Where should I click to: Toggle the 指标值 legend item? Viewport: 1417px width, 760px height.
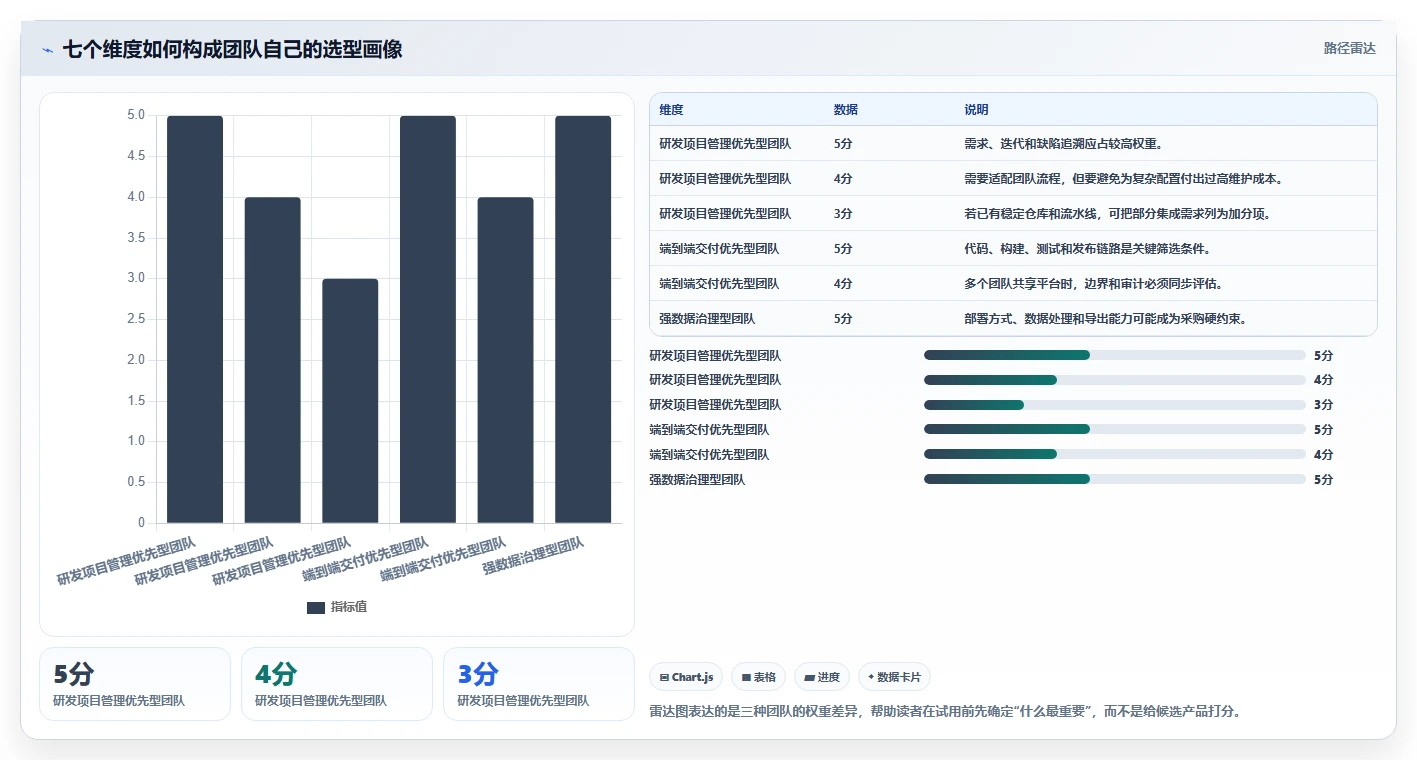coord(337,607)
